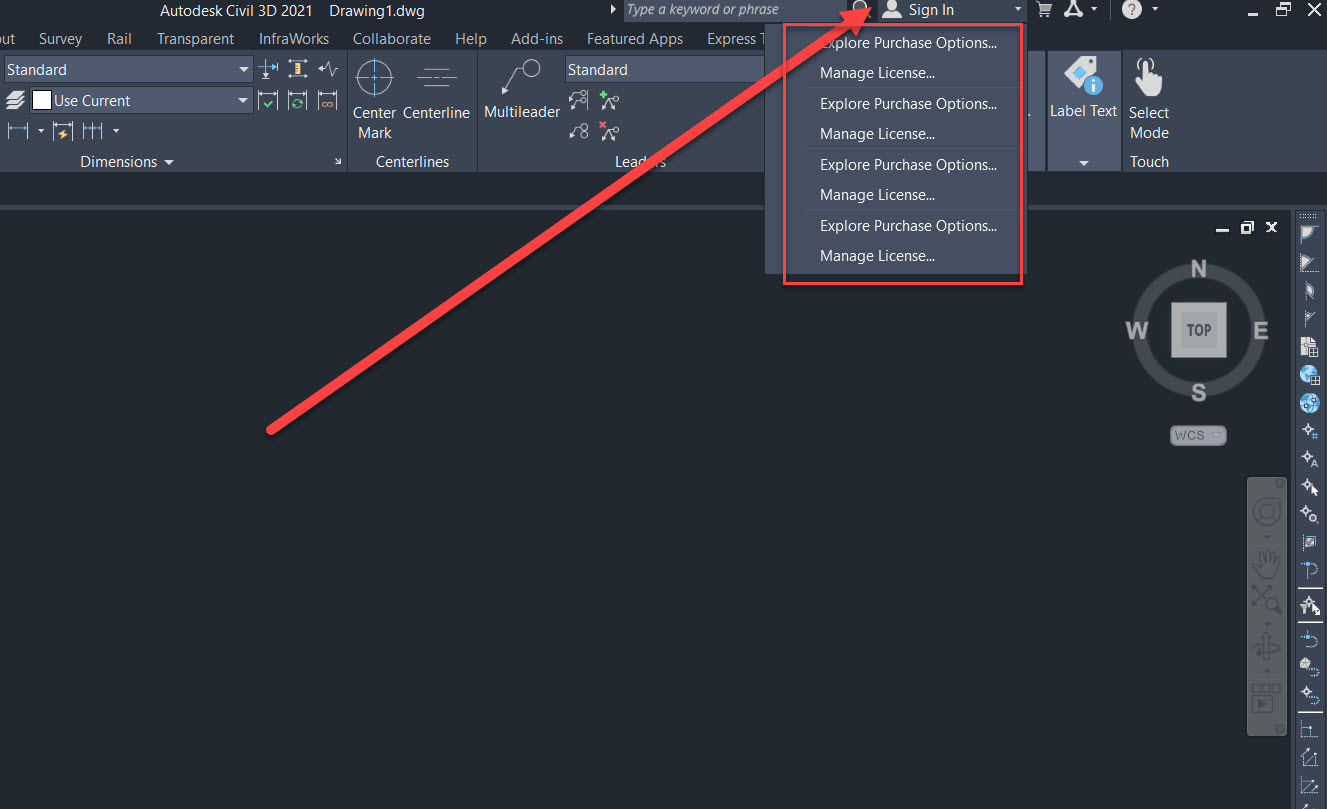Open the WCS dropdown under the ViewCube
The height and width of the screenshot is (809, 1327).
tap(1198, 435)
